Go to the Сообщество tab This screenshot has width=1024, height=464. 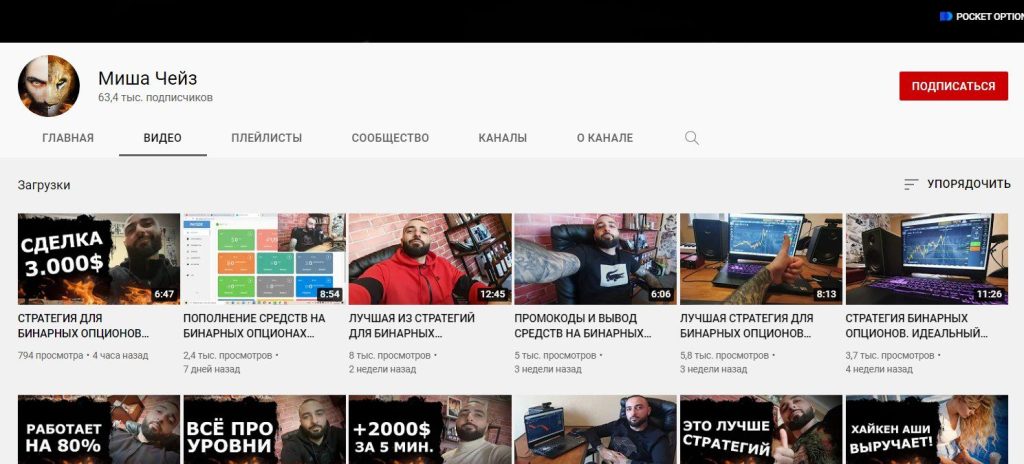tap(390, 138)
